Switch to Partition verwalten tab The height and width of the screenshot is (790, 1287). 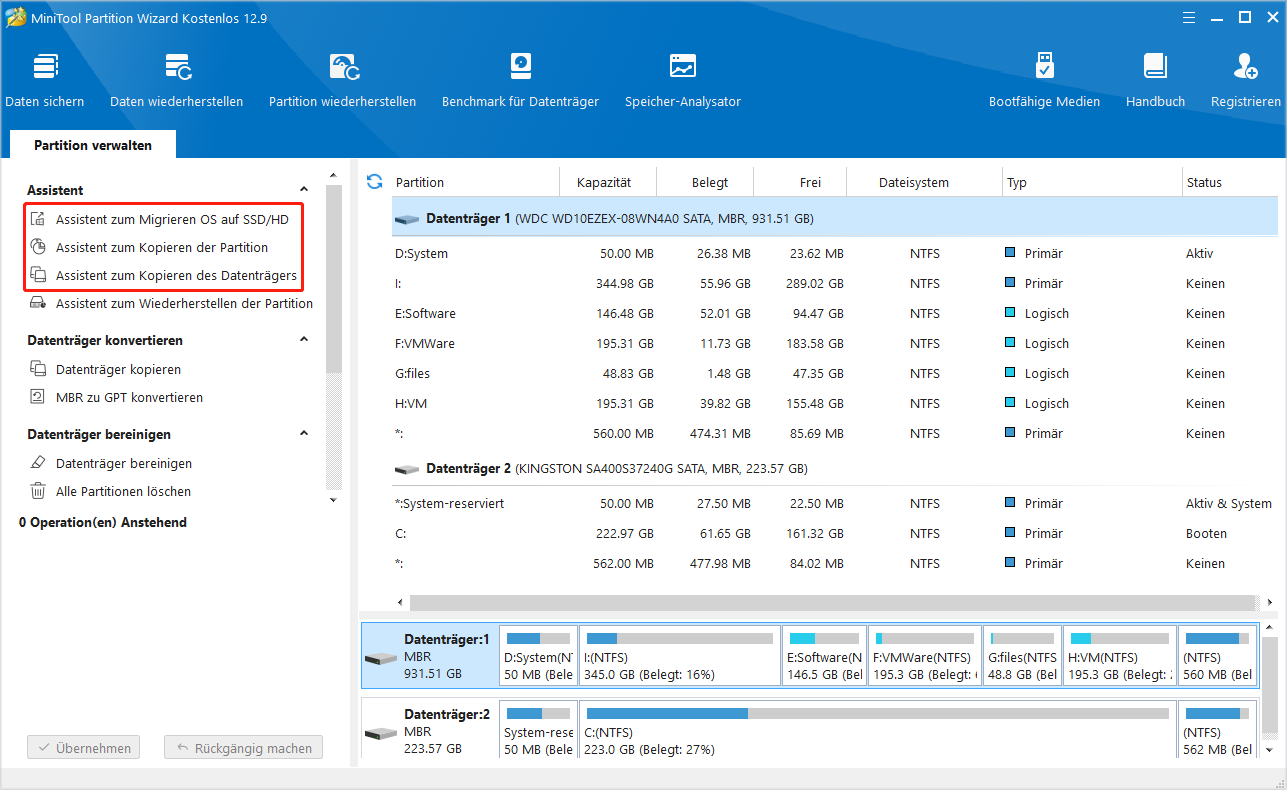[x=93, y=145]
